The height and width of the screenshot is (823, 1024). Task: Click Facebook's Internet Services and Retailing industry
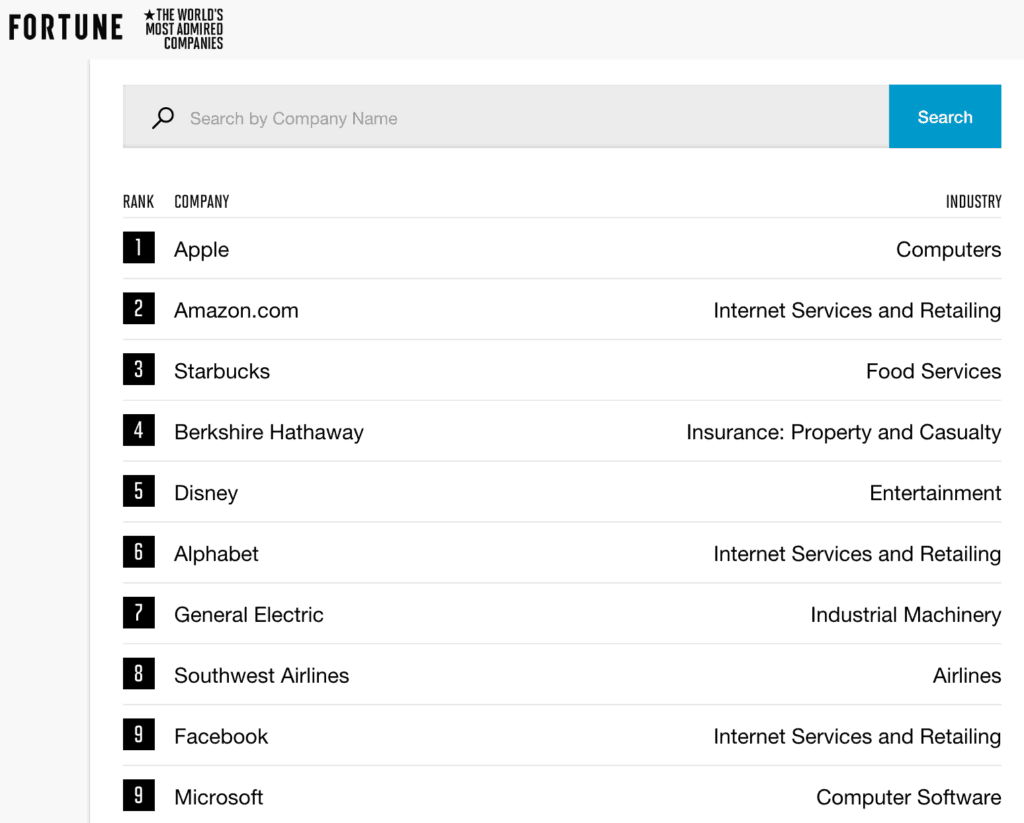(857, 736)
